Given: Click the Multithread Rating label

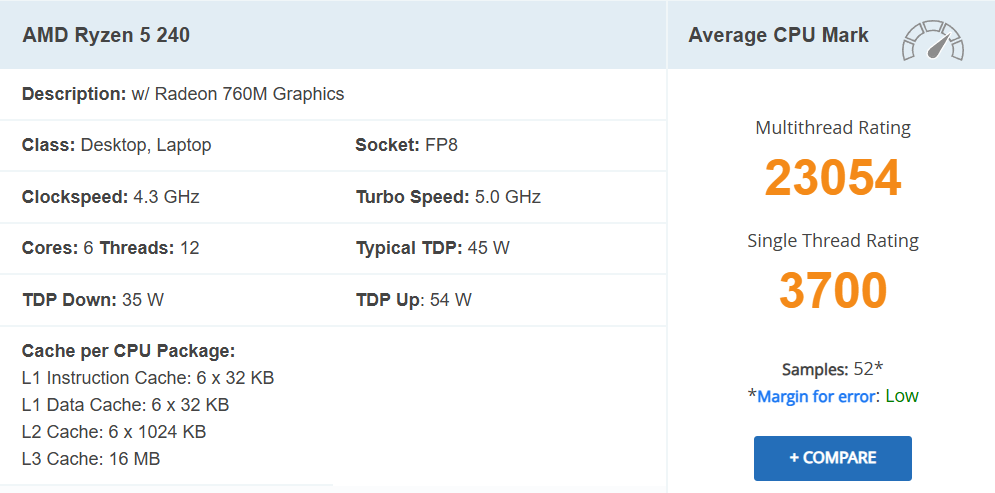Looking at the screenshot, I should coord(832,128).
